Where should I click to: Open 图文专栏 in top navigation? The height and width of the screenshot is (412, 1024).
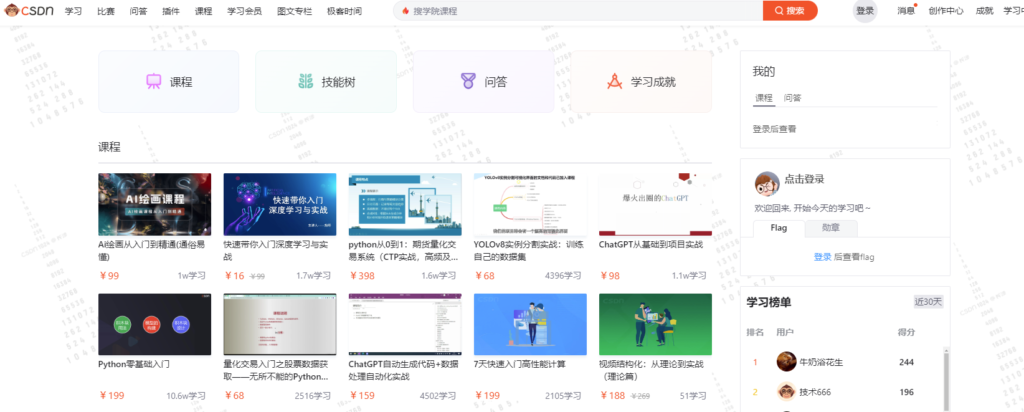[x=294, y=11]
